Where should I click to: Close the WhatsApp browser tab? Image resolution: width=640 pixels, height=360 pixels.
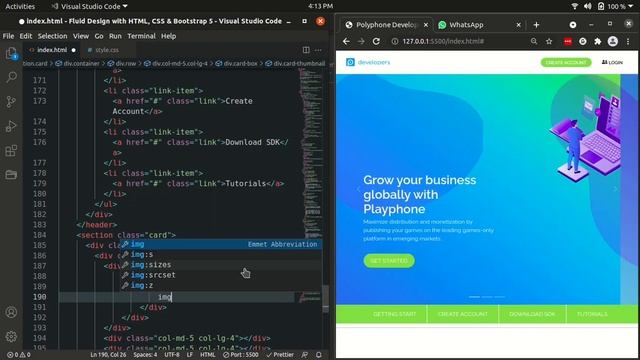(x=518, y=25)
